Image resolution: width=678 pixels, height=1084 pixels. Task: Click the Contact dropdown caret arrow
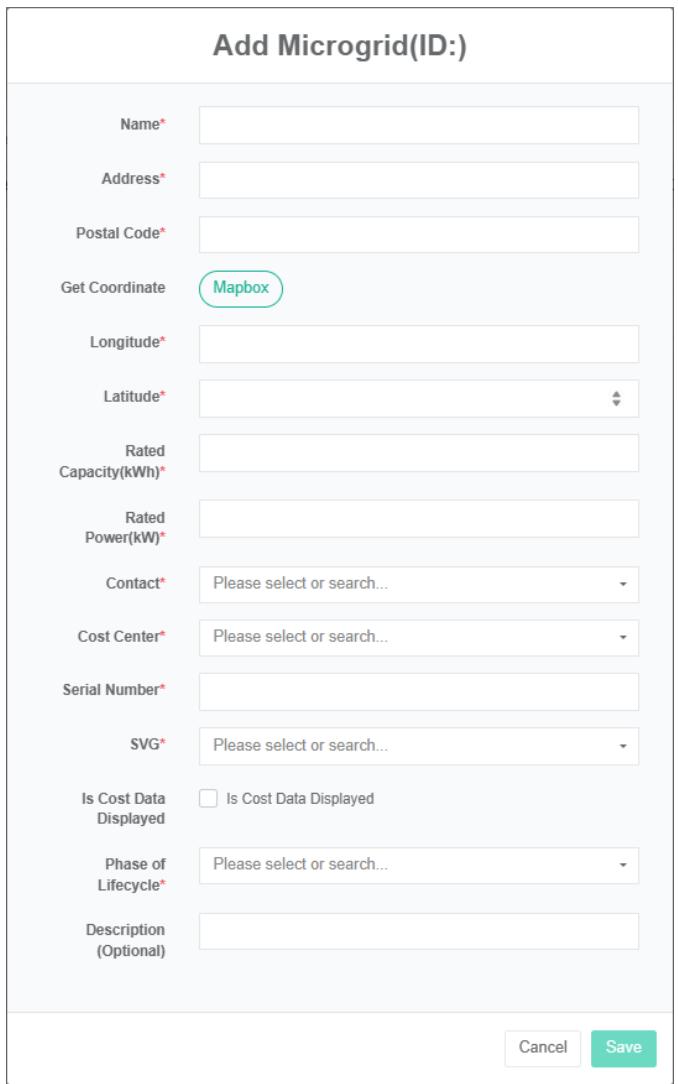(x=622, y=584)
